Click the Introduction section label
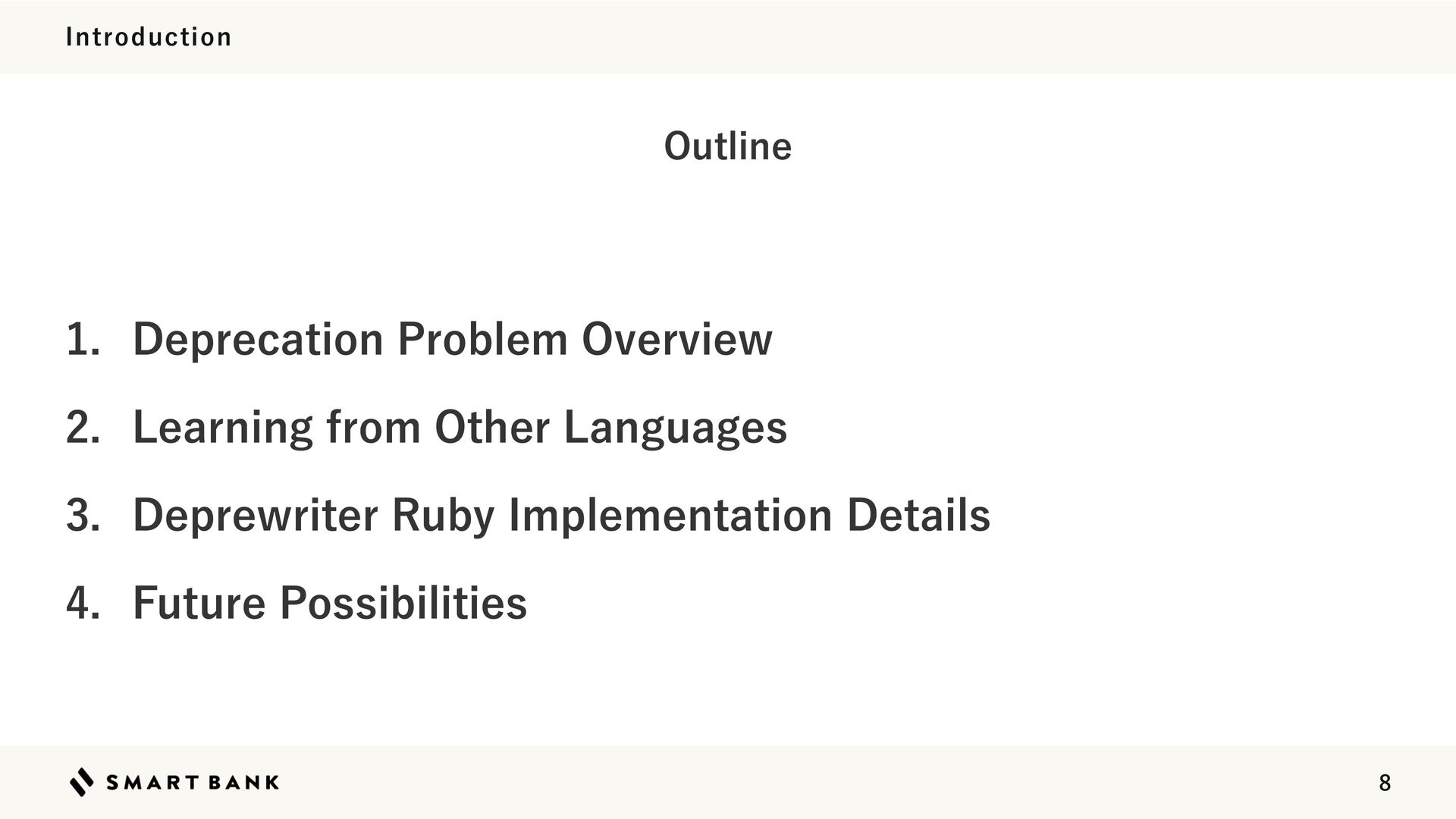This screenshot has height=819, width=1456. coord(149,37)
